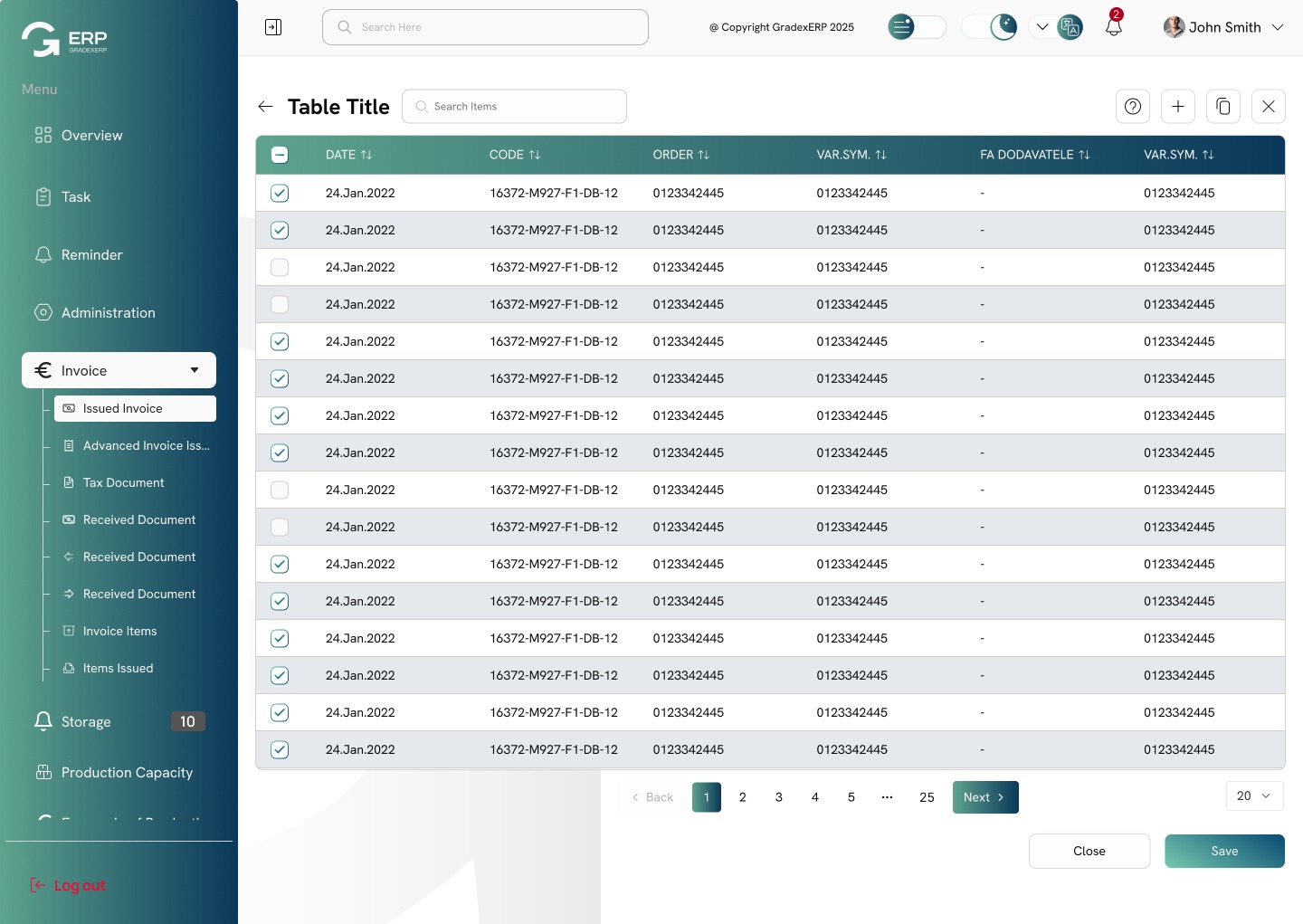Viewport: 1303px width, 924px height.
Task: Go back using the arrow beside Table Title
Action: point(265,107)
